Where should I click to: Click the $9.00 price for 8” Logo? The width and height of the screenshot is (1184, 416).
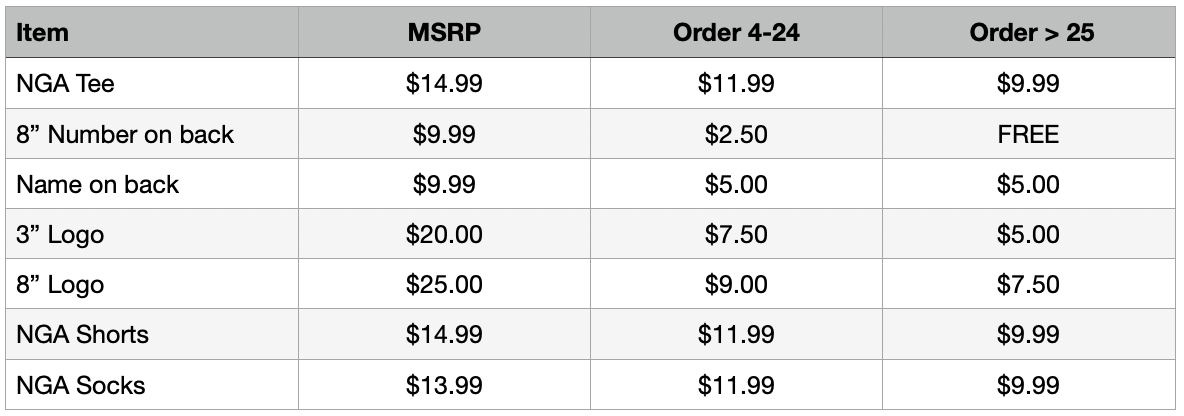tap(735, 285)
